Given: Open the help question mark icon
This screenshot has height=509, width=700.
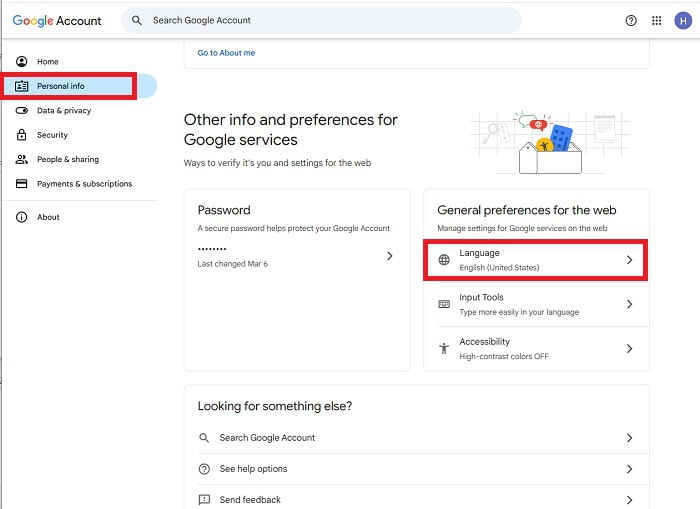Looking at the screenshot, I should [631, 20].
